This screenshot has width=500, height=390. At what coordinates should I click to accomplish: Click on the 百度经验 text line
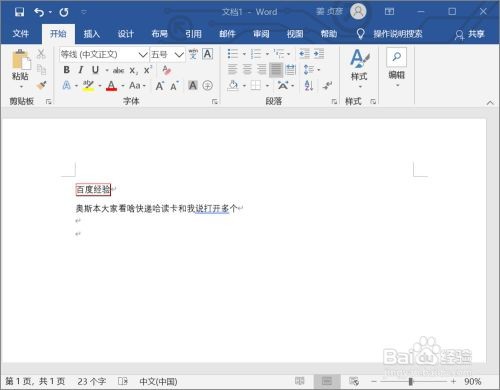tap(93, 190)
